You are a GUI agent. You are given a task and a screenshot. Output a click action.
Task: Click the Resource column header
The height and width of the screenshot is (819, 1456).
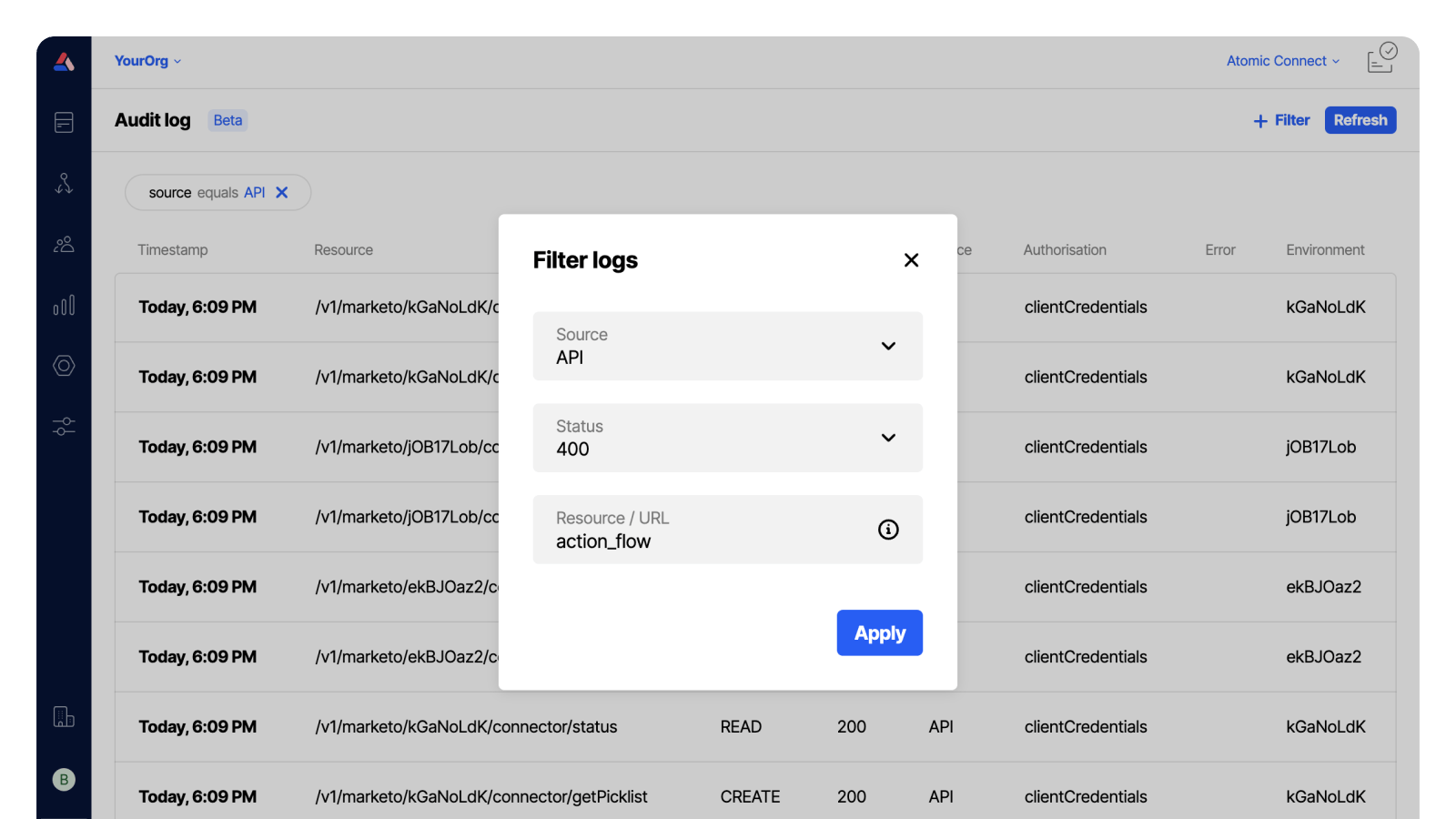pyautogui.click(x=344, y=250)
